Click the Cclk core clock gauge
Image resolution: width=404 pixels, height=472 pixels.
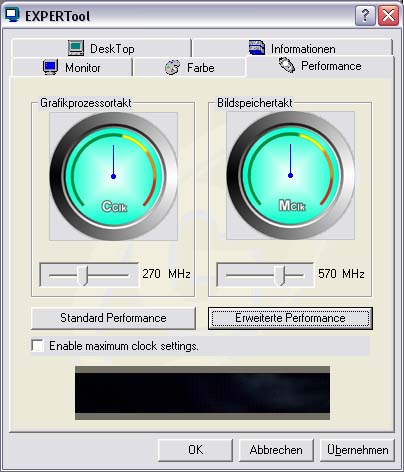pos(113,176)
